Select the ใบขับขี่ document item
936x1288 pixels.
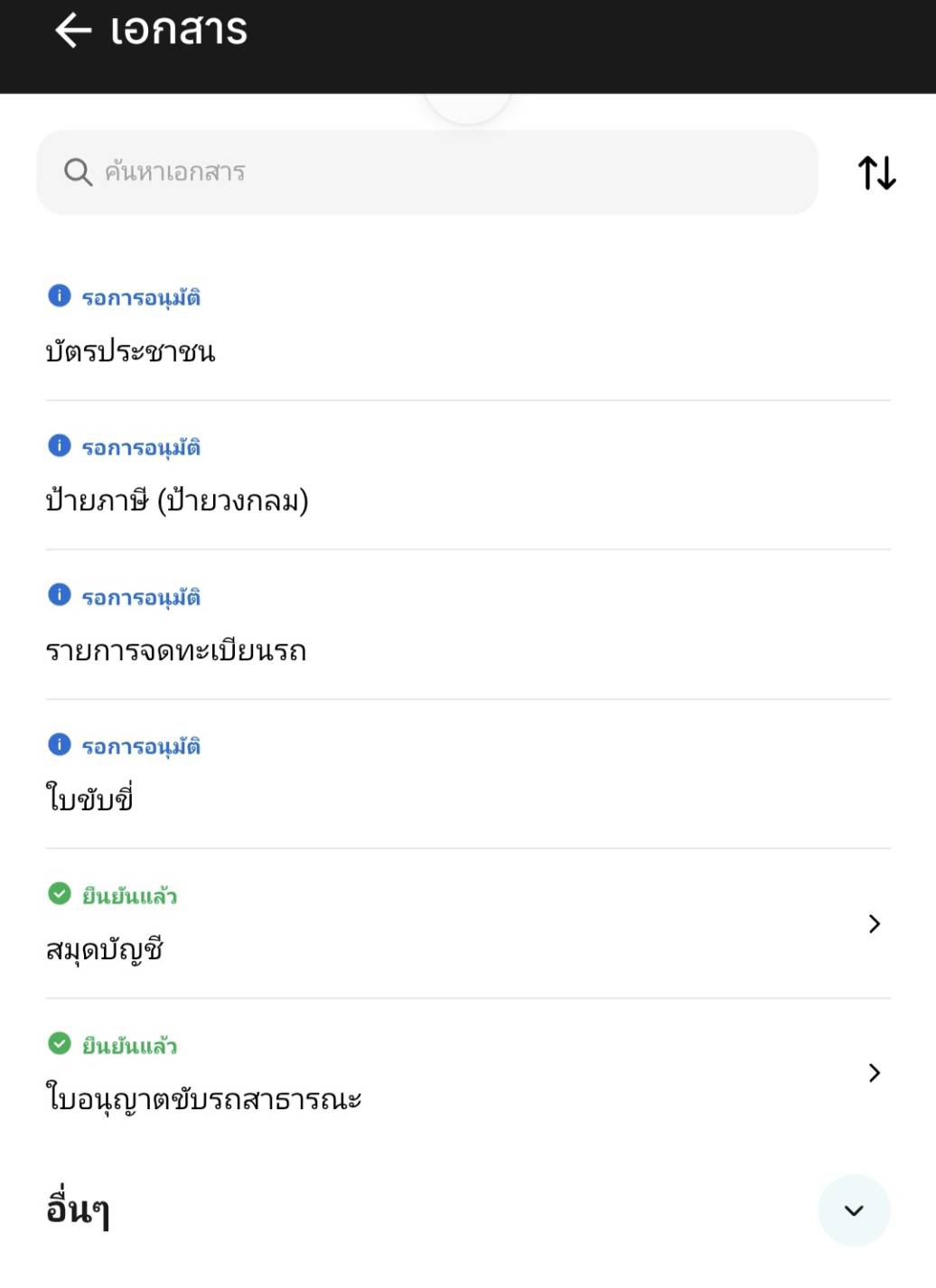point(90,799)
